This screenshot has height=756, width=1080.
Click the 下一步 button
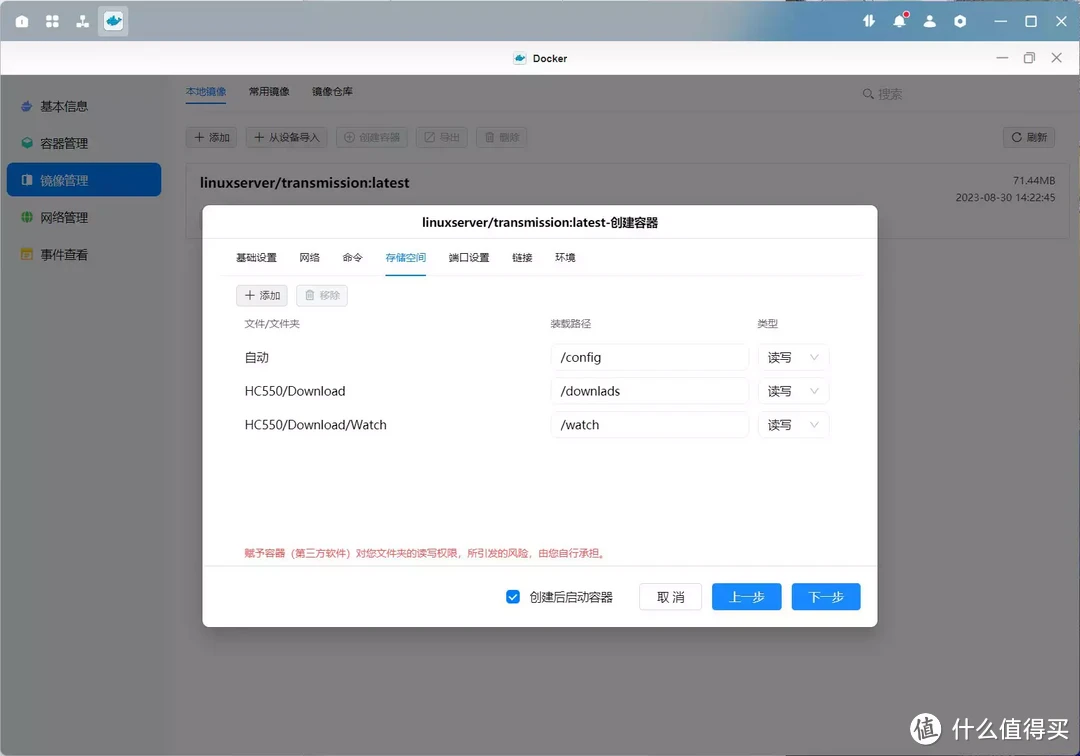pyautogui.click(x=826, y=597)
